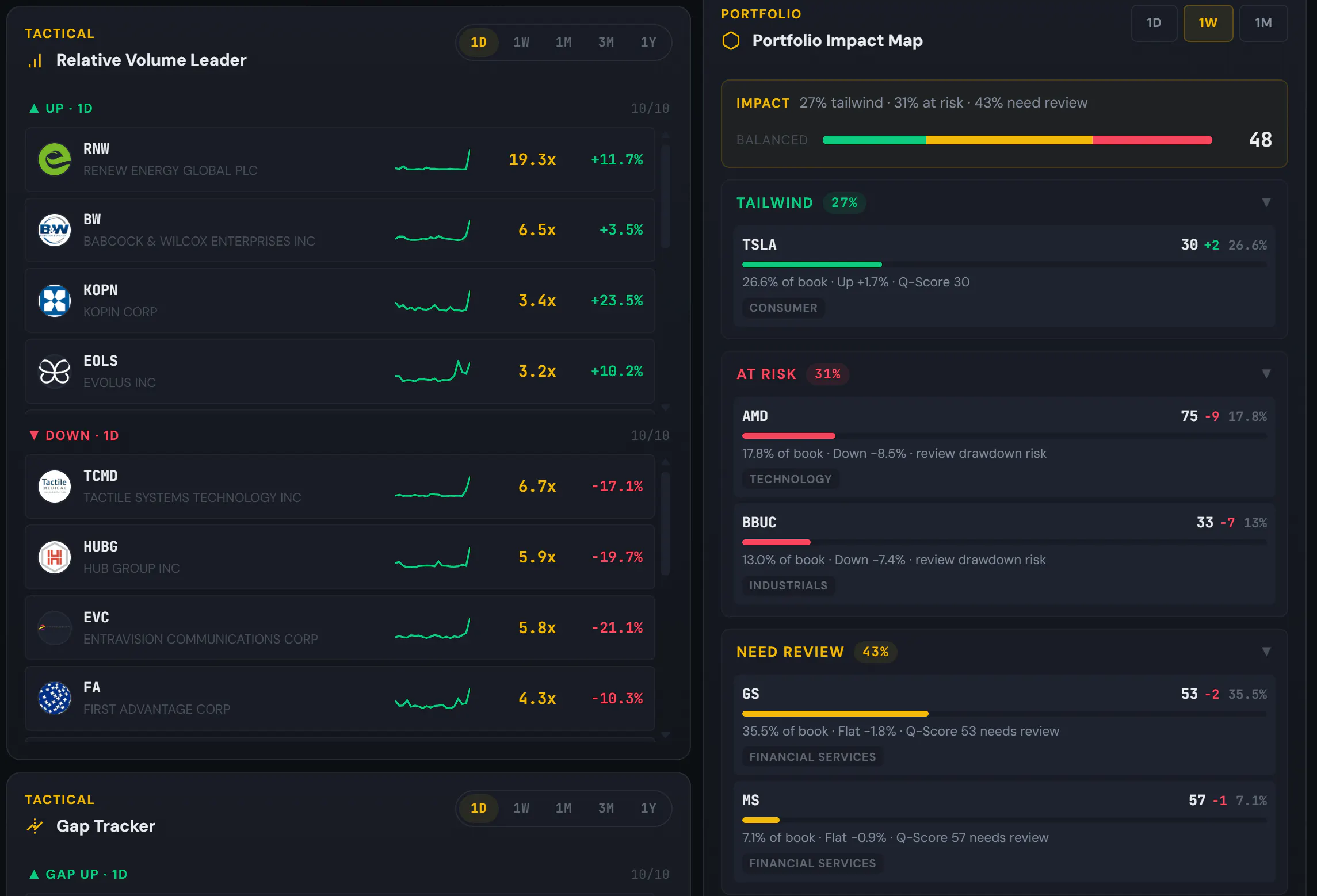Click UP list scroll-up arrow
This screenshot has width=1317, height=896.
[666, 135]
